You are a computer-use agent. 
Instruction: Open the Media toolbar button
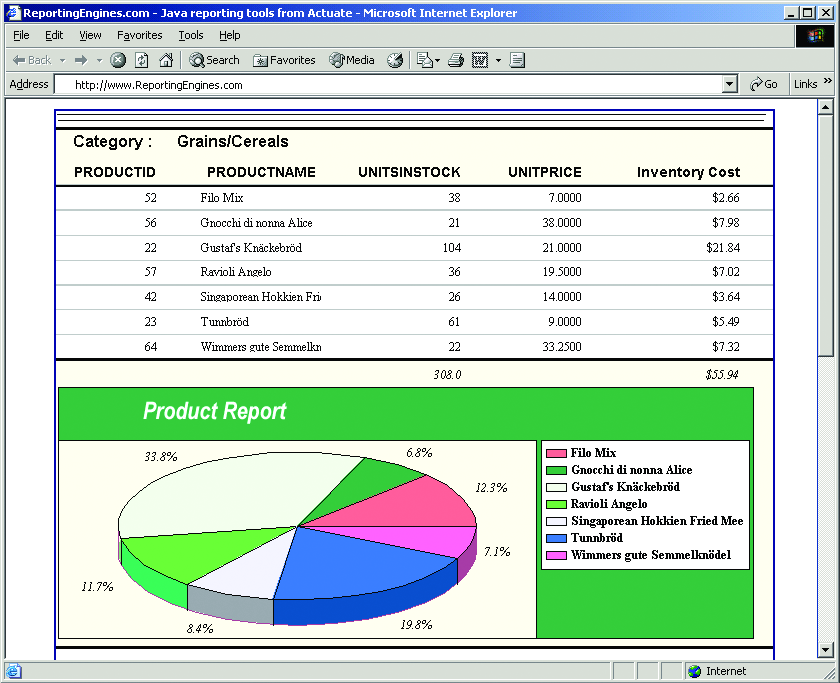(x=352, y=60)
